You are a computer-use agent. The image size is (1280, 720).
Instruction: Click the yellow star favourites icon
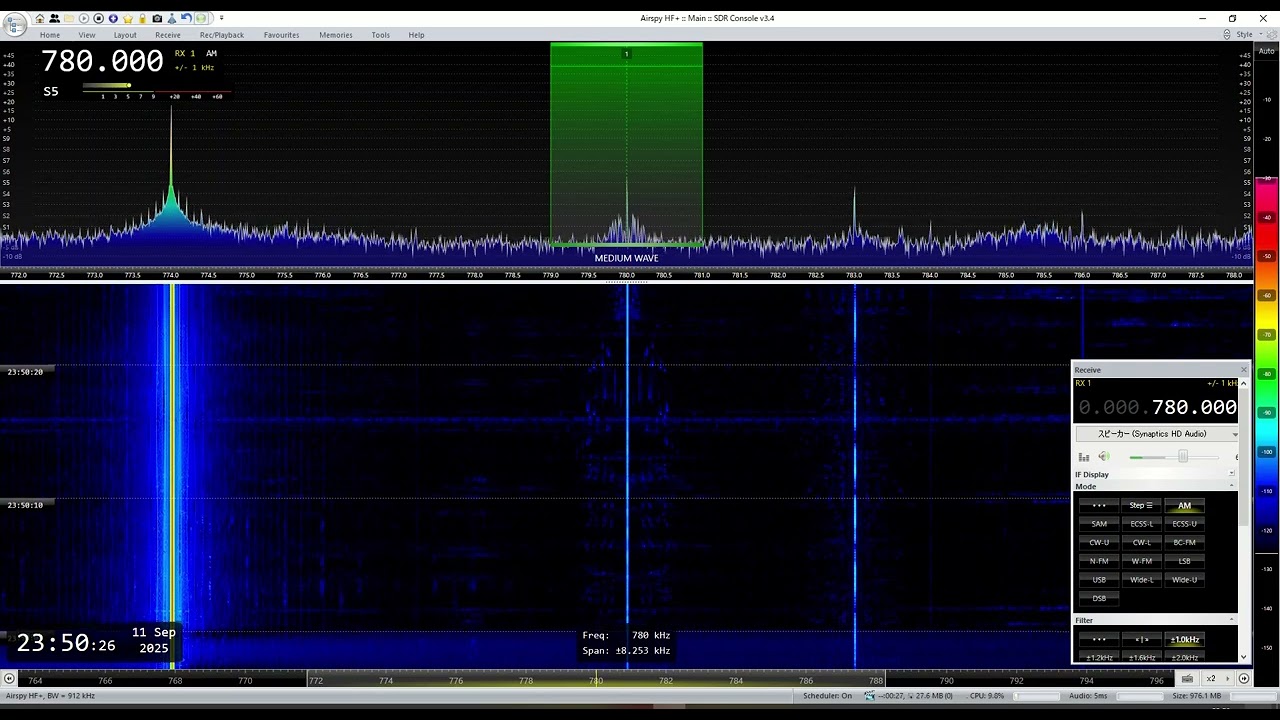point(128,18)
